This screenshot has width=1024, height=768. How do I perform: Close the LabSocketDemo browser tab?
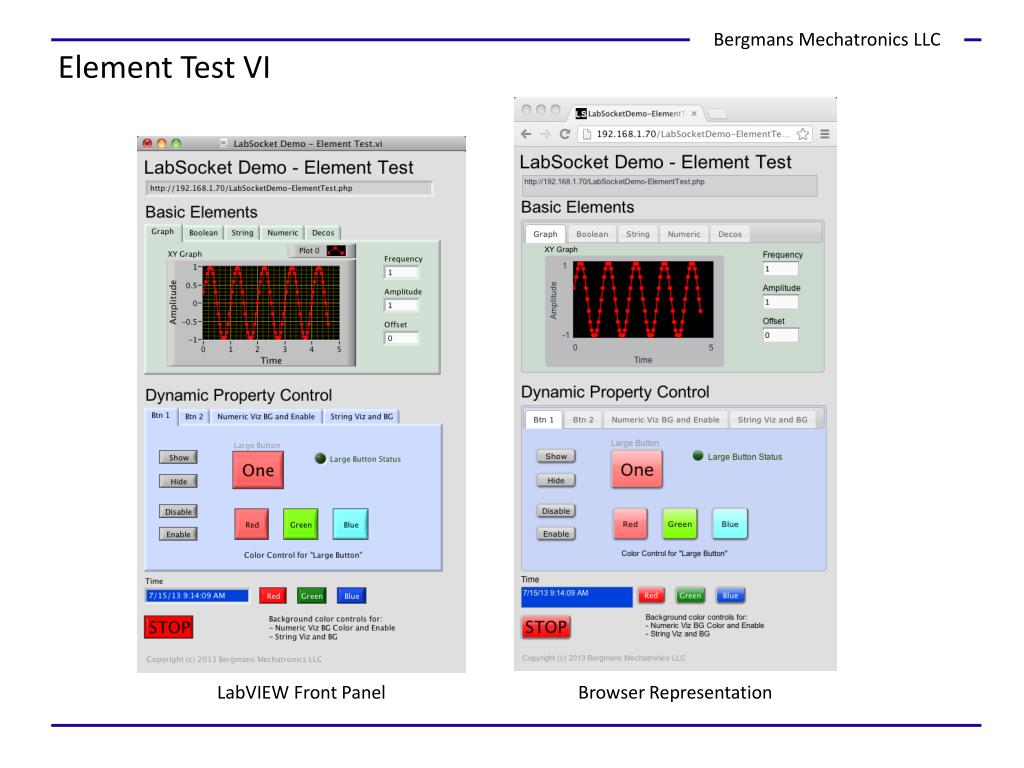click(x=694, y=114)
